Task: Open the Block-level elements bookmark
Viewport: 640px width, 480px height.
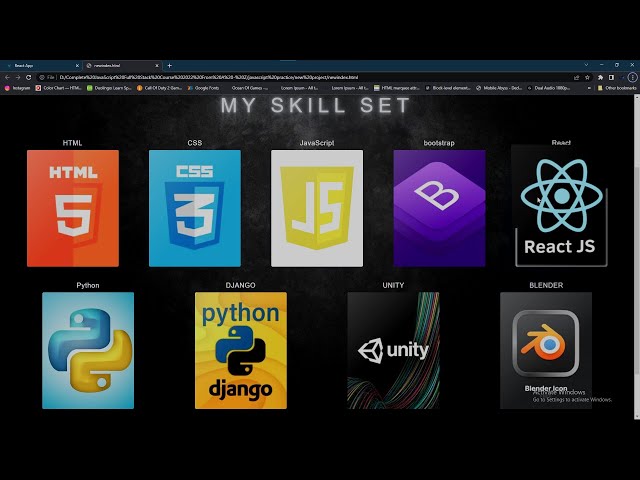Action: 448,88
